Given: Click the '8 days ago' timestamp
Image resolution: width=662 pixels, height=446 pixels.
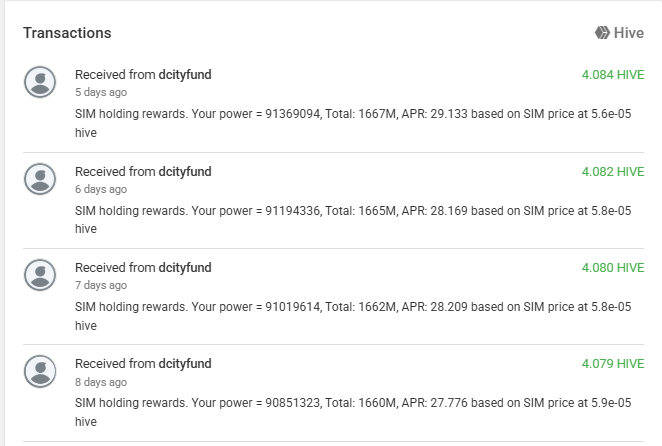Looking at the screenshot, I should pyautogui.click(x=101, y=381).
